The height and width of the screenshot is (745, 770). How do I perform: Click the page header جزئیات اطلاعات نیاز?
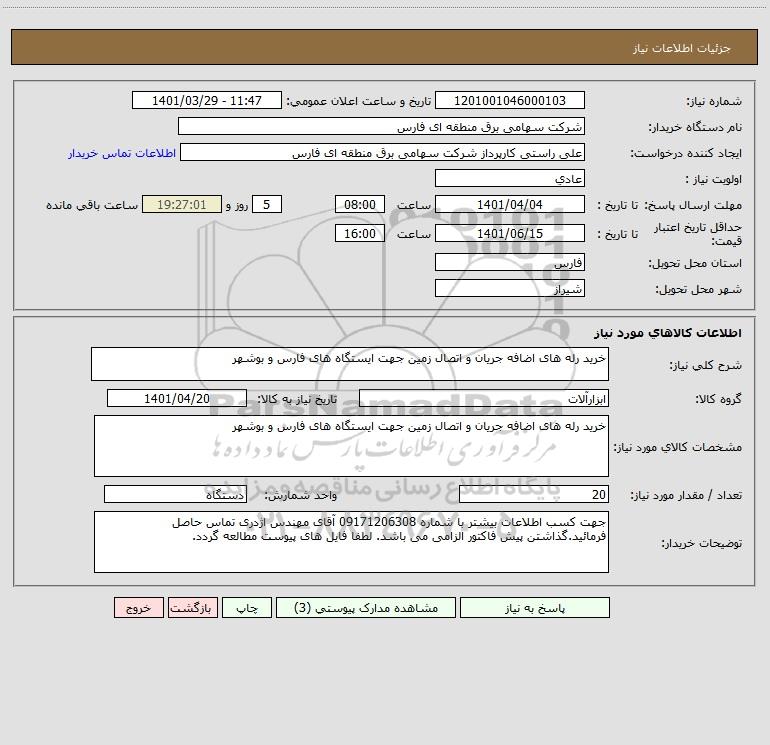coord(682,48)
